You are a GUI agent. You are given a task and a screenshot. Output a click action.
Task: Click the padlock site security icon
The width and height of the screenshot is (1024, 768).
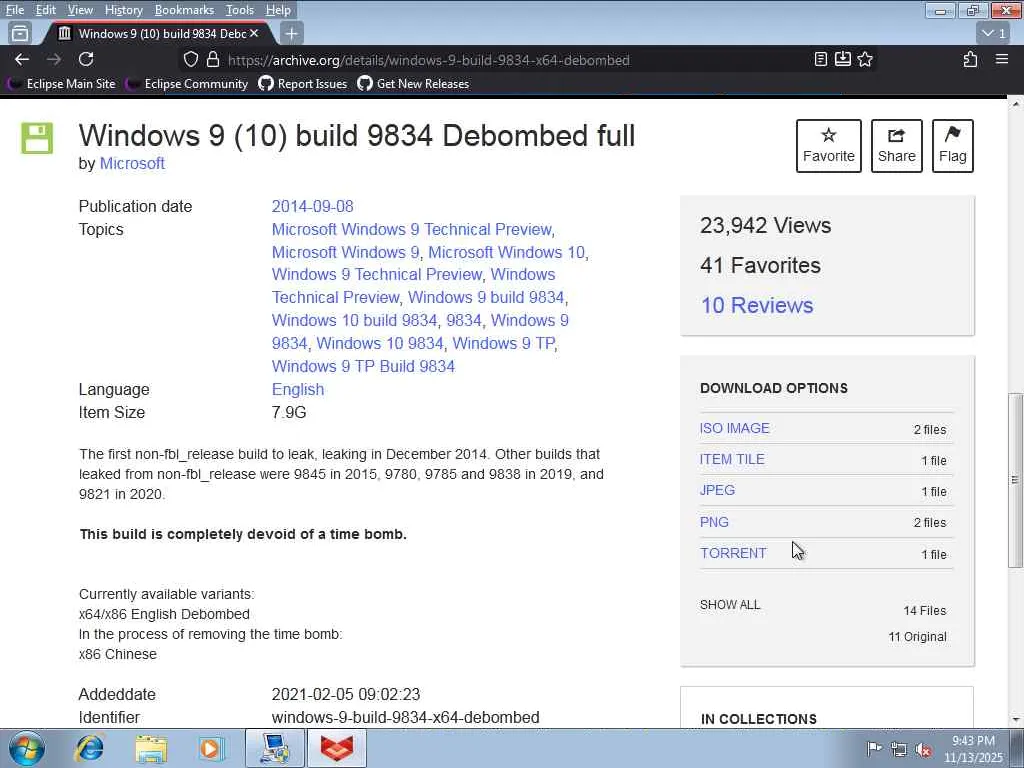point(213,59)
